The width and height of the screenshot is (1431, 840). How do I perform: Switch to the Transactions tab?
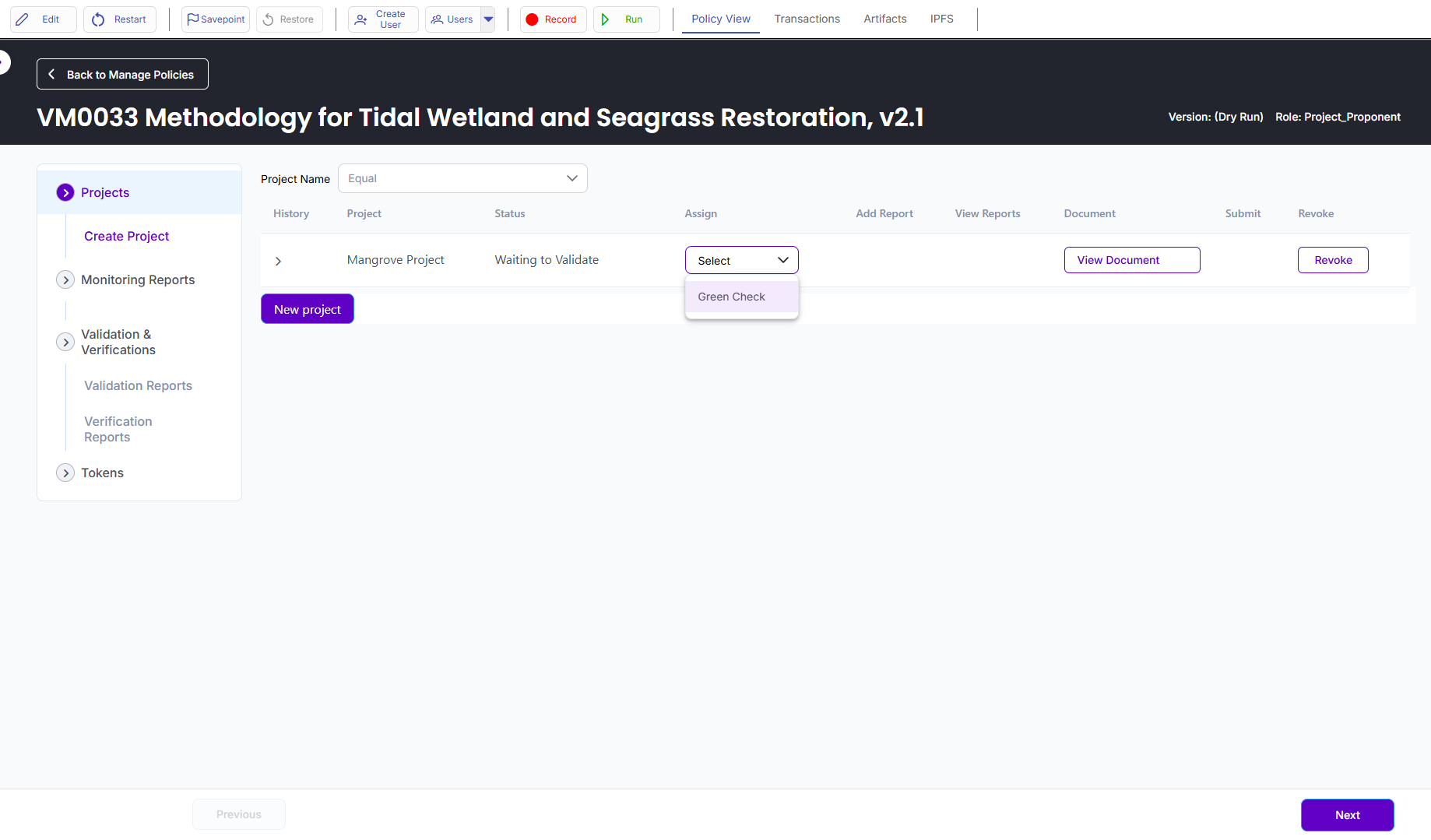point(807,19)
